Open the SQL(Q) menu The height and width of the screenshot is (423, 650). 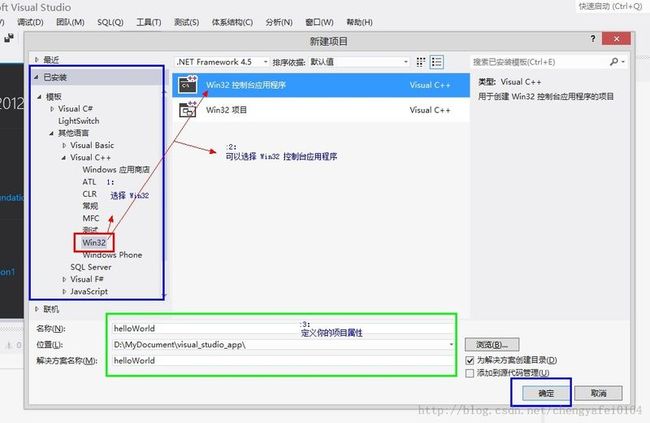110,22
